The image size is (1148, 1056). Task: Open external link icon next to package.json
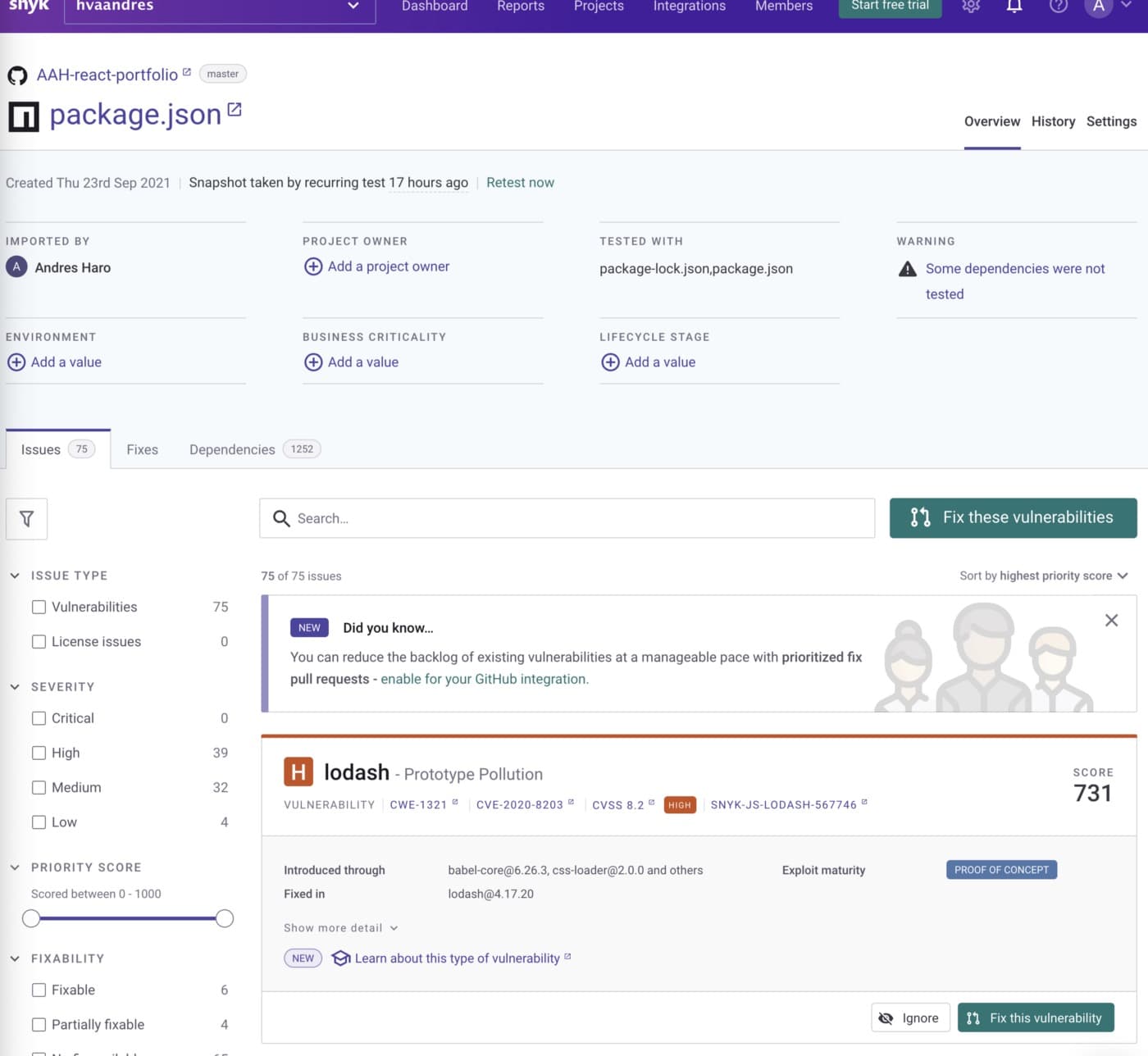point(235,109)
